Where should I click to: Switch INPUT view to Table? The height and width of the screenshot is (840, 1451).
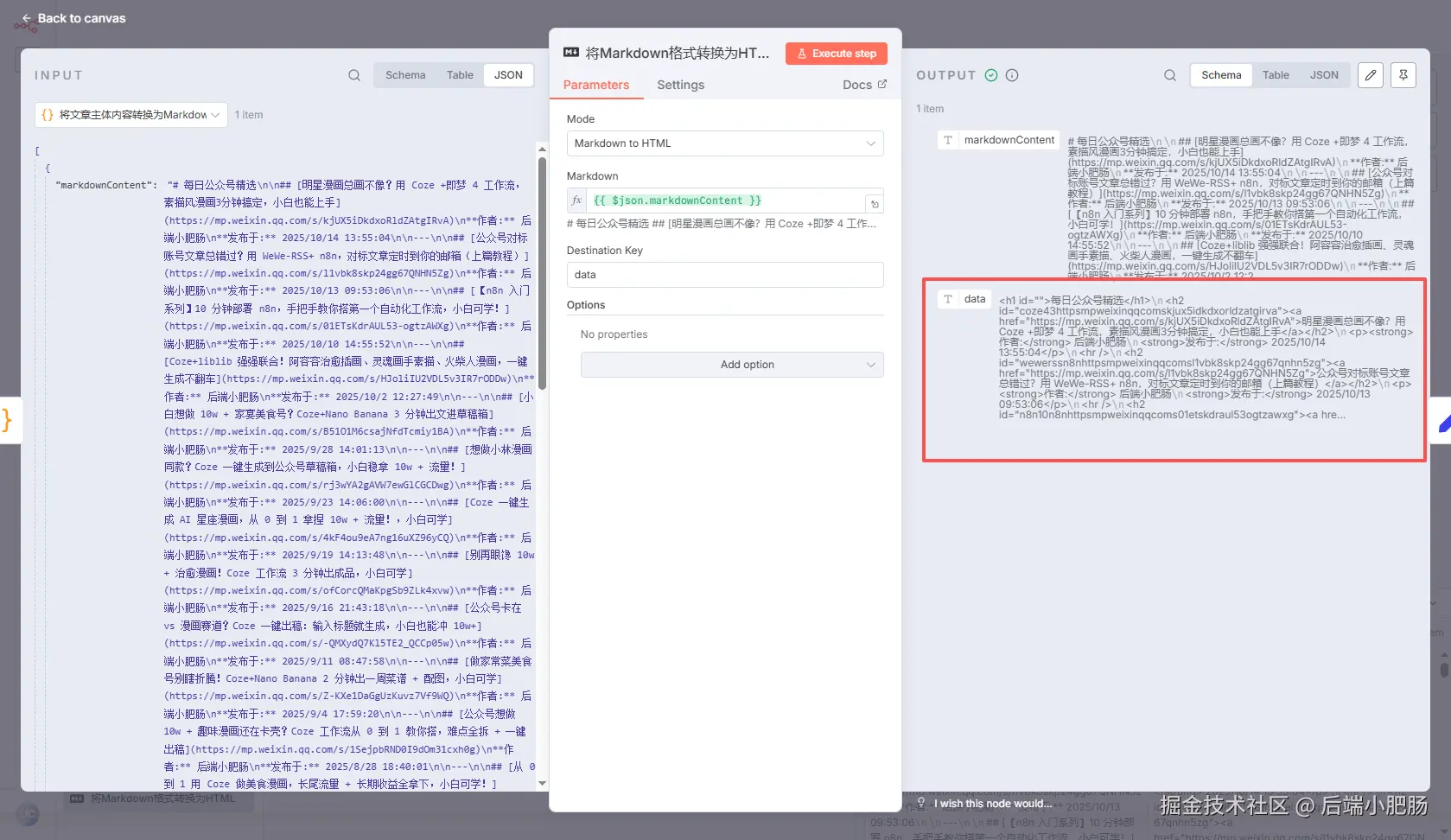460,75
